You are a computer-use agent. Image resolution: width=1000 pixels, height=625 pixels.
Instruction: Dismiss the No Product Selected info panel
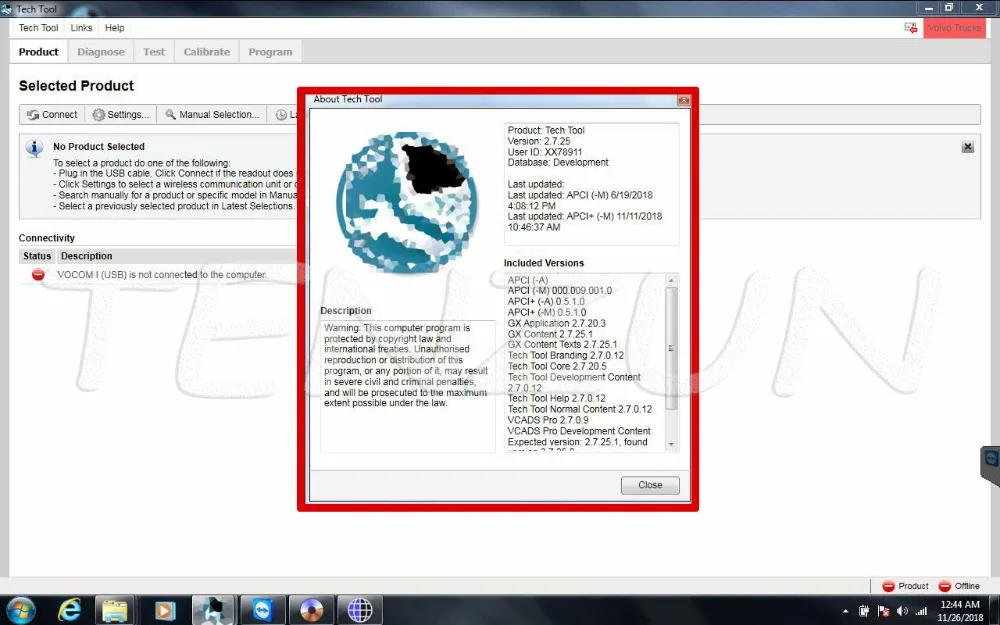[967, 147]
